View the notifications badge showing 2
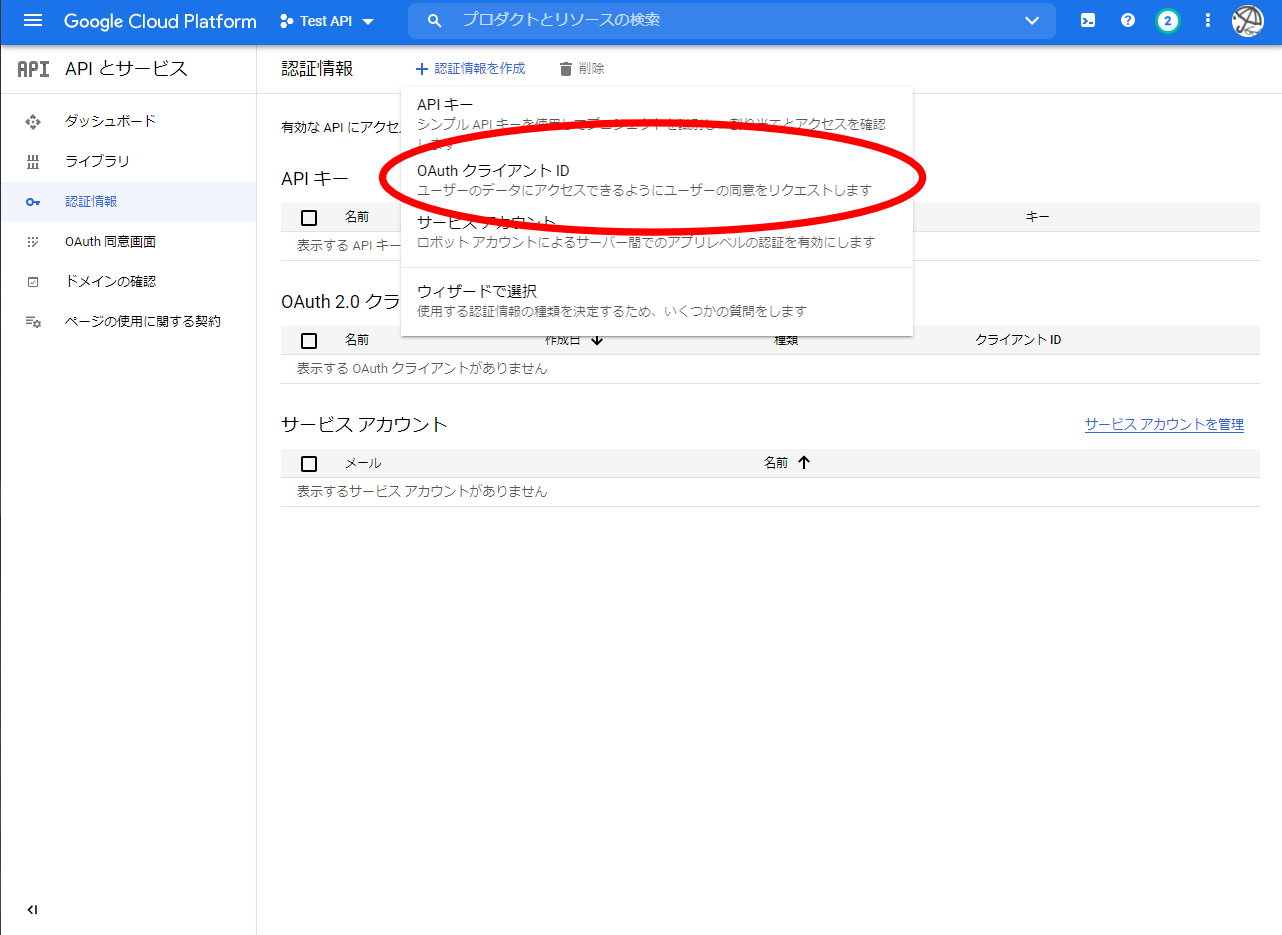 click(x=1167, y=21)
